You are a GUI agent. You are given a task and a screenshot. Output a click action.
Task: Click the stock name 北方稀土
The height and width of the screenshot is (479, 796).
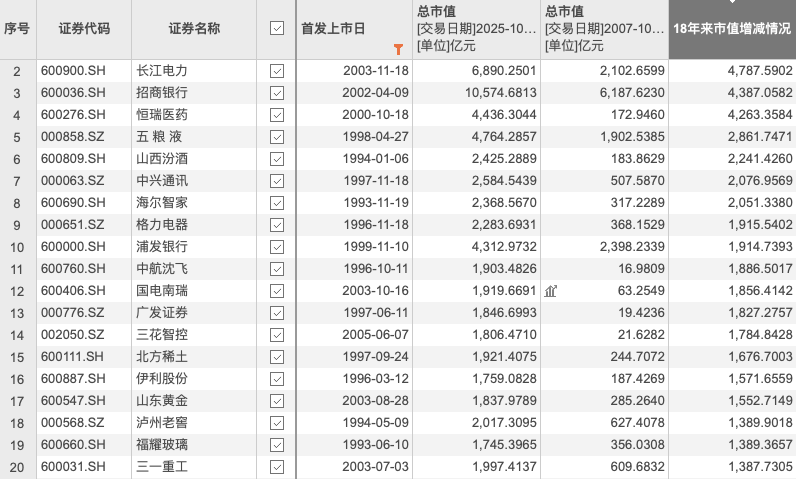coord(162,357)
